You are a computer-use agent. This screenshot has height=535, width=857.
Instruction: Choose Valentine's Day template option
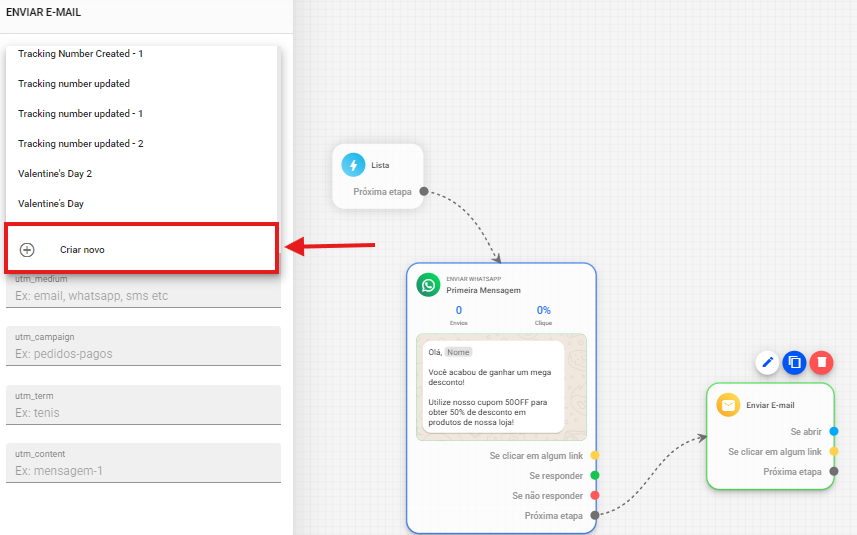pyautogui.click(x=51, y=204)
